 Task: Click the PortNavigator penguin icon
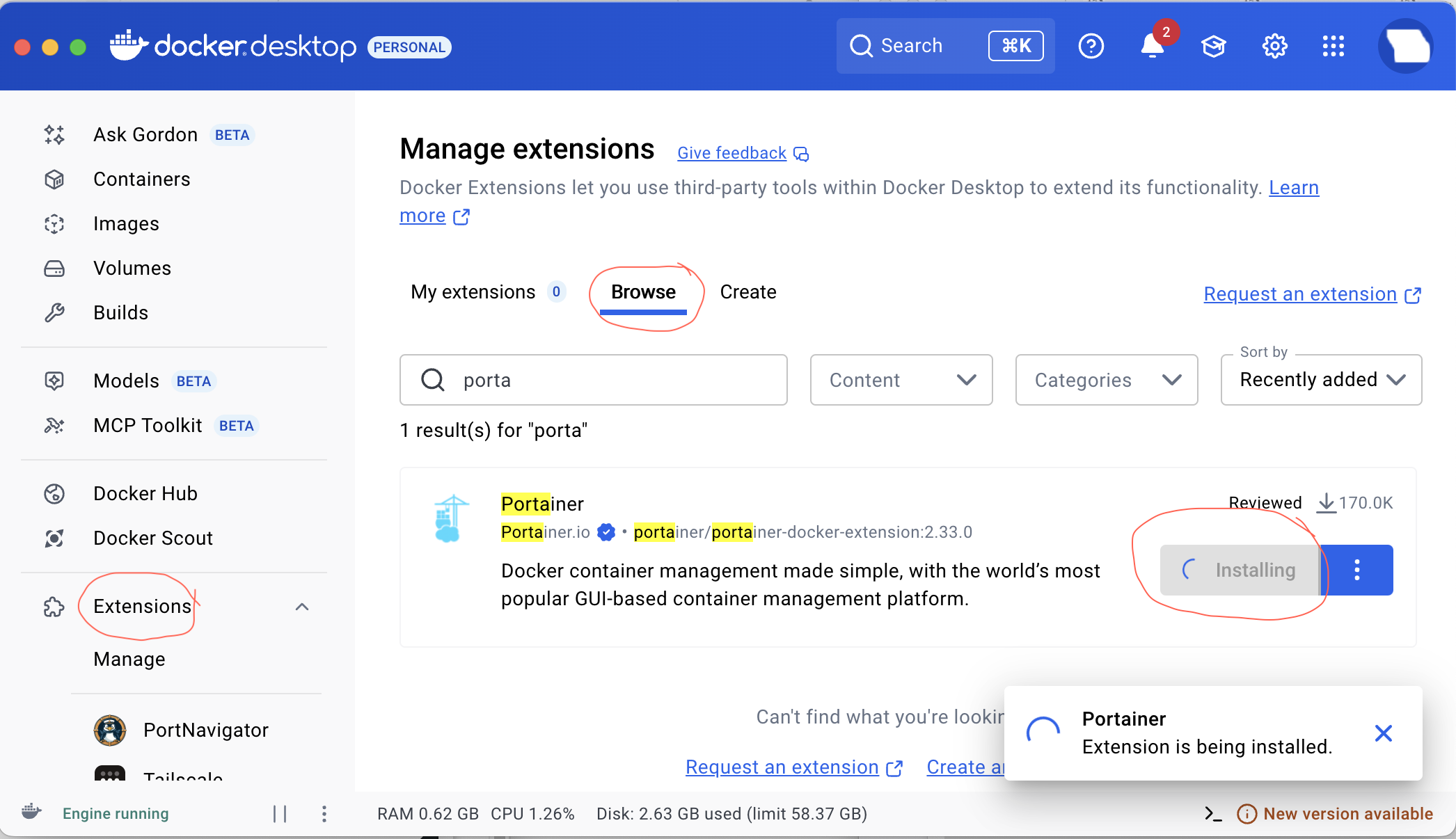[110, 730]
